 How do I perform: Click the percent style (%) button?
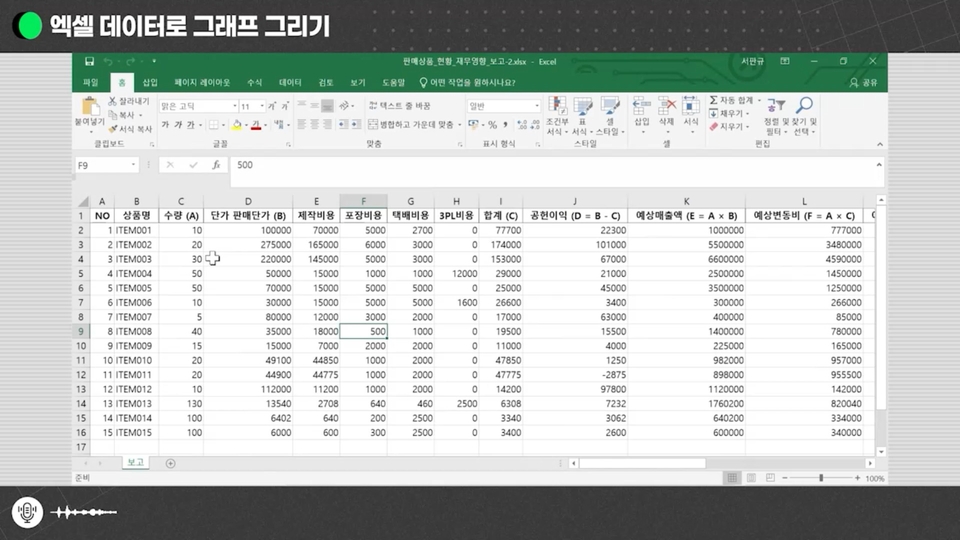pyautogui.click(x=492, y=124)
